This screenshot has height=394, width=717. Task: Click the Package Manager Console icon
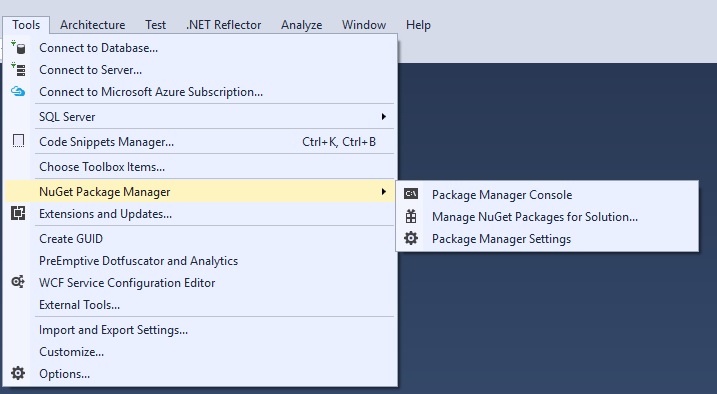tap(411, 194)
